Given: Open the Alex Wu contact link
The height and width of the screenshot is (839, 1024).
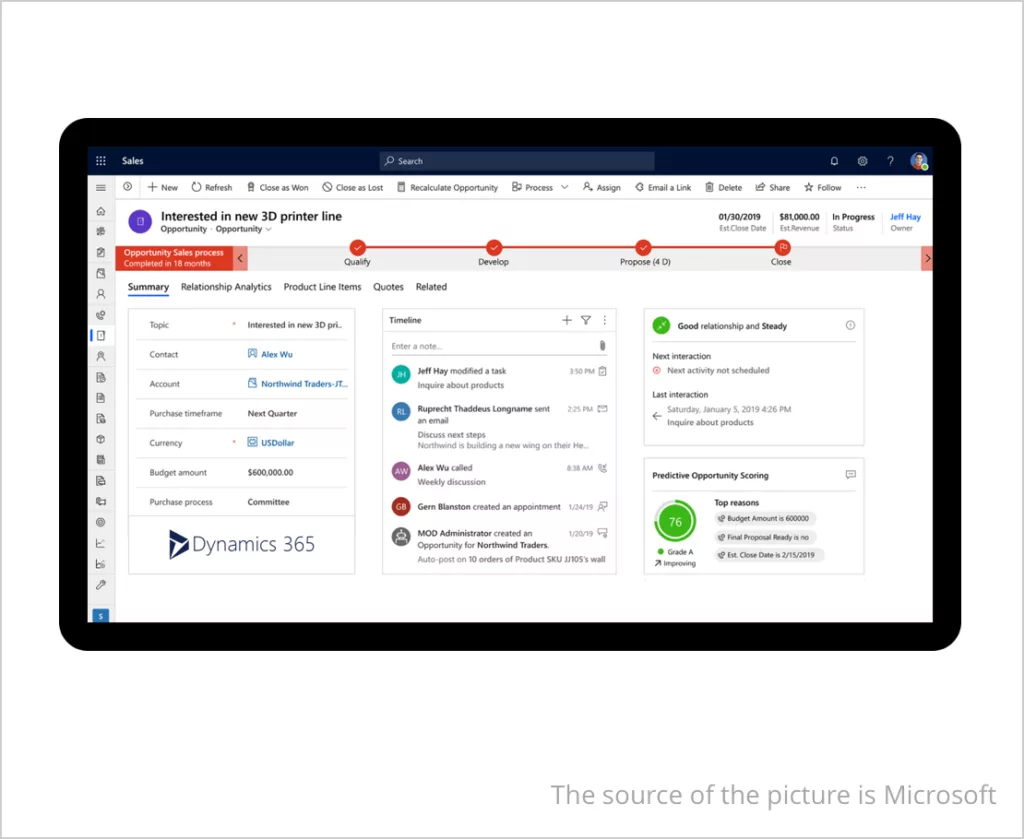Looking at the screenshot, I should pos(277,354).
